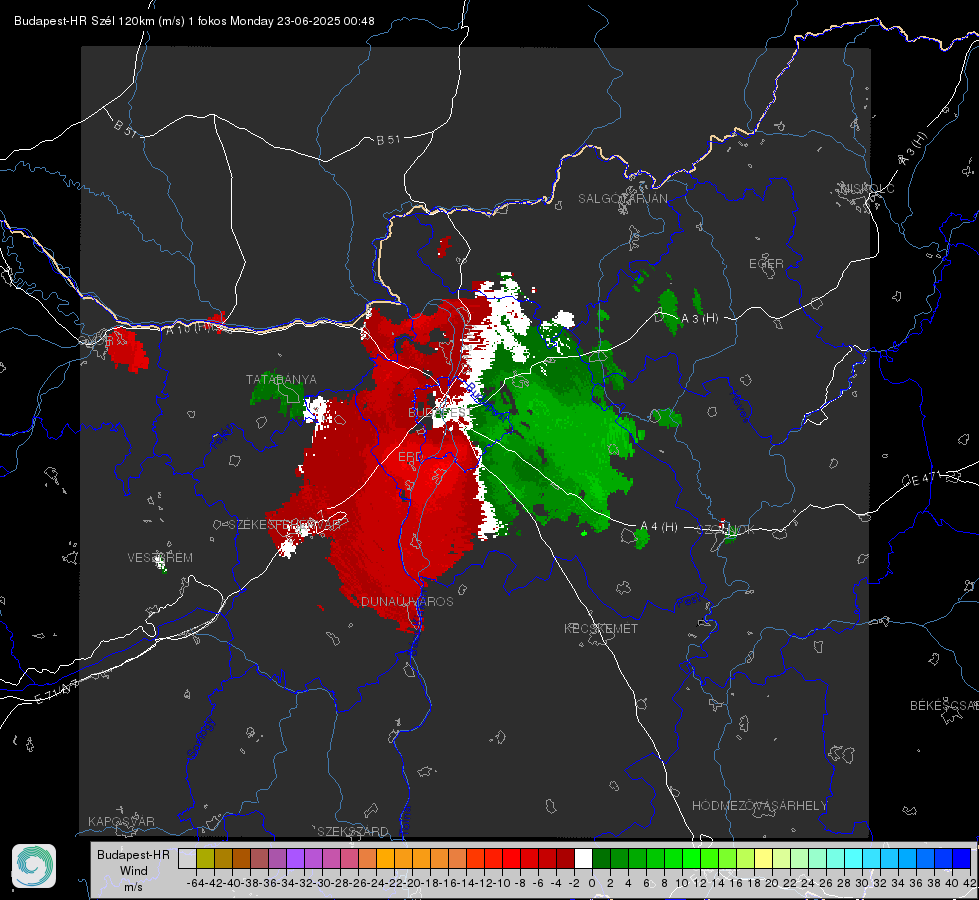The image size is (979, 900).
Task: Click the KECSKEMÉT city label
Action: [601, 628]
